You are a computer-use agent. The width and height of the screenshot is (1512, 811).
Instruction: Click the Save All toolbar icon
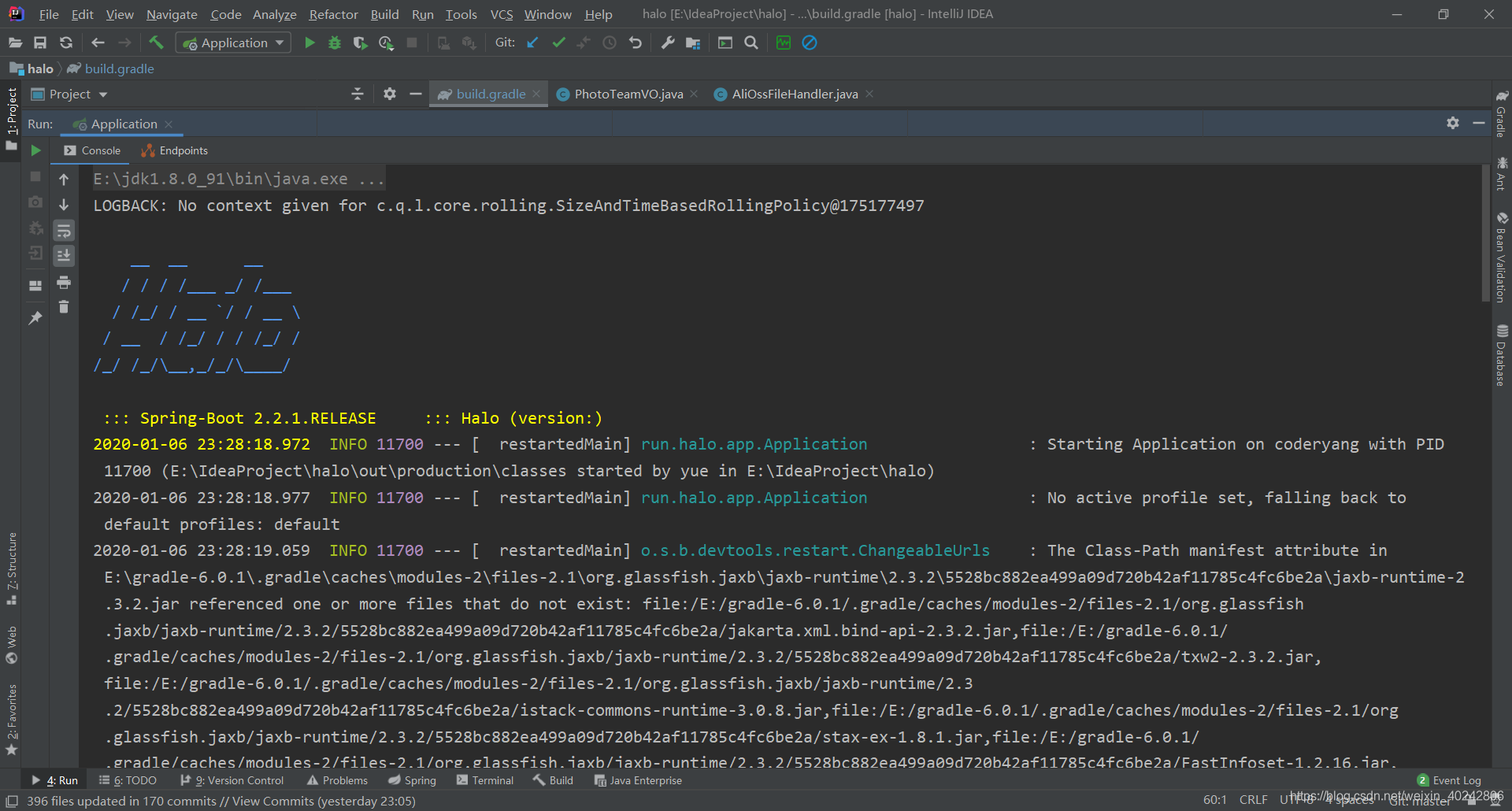(40, 43)
